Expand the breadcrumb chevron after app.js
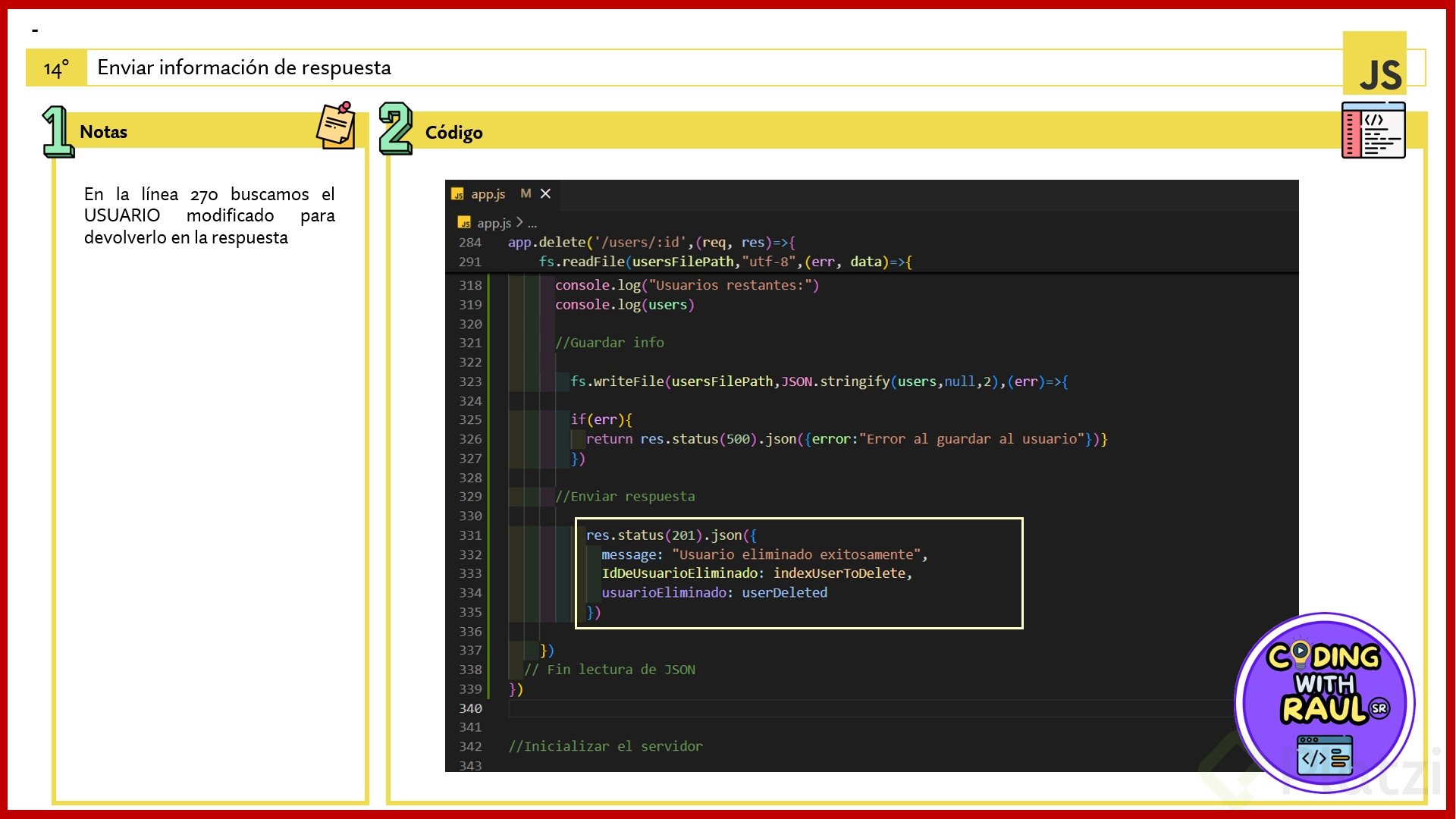The image size is (1456, 819). (x=519, y=222)
